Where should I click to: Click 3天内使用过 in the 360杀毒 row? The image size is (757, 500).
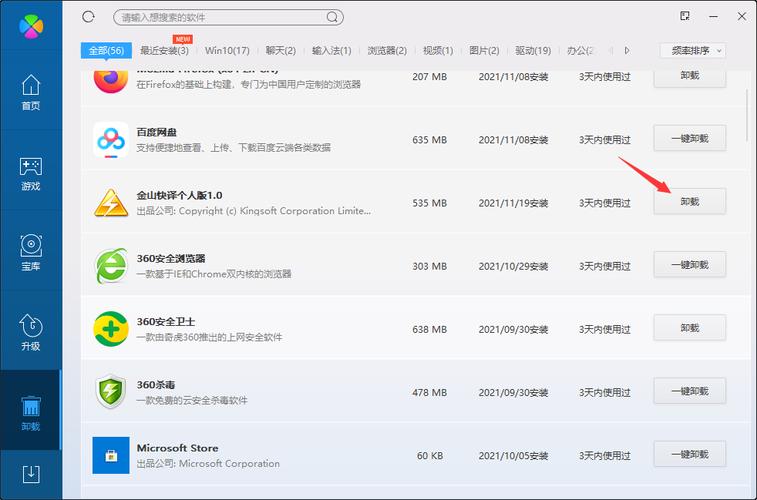(605, 393)
